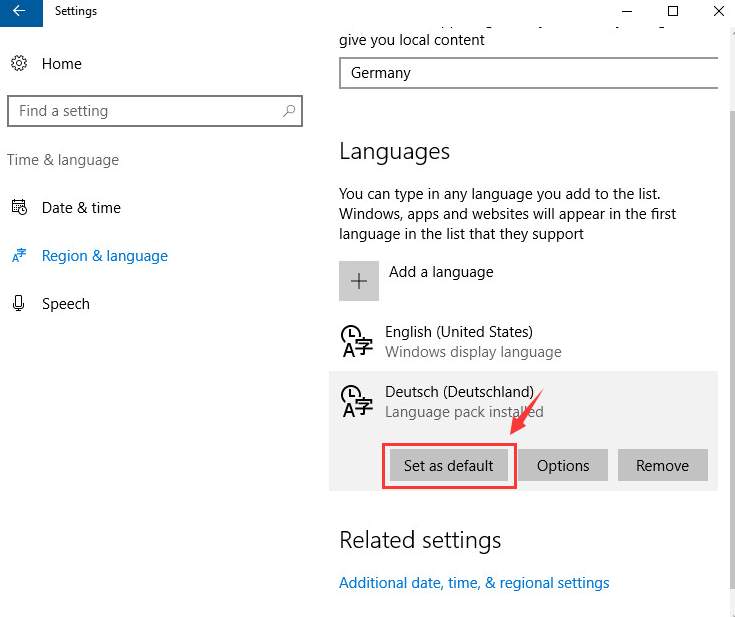The image size is (735, 617).
Task: Go to Home via the sidebar label
Action: pos(62,64)
